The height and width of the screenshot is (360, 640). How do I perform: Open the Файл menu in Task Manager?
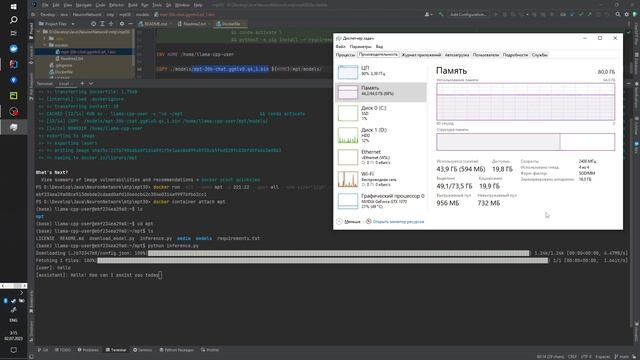click(340, 47)
